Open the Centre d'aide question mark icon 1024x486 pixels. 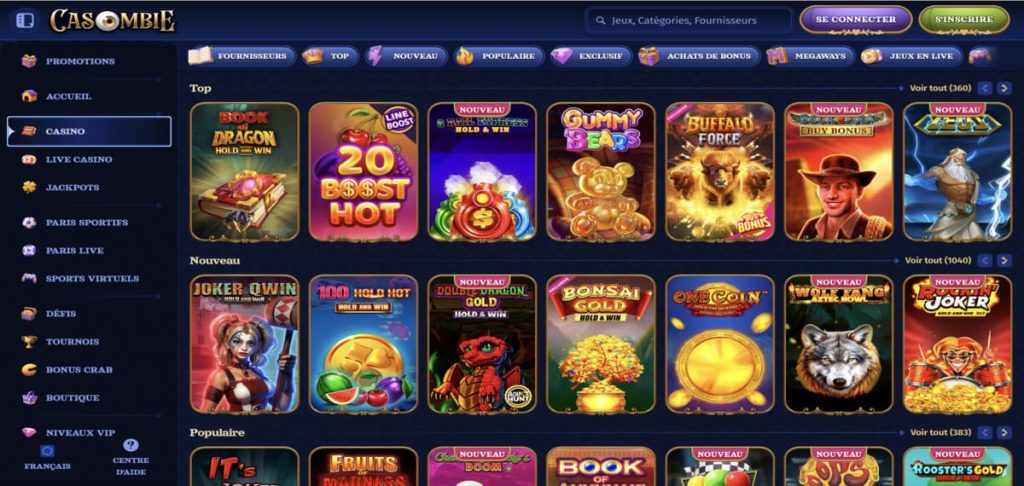131,445
